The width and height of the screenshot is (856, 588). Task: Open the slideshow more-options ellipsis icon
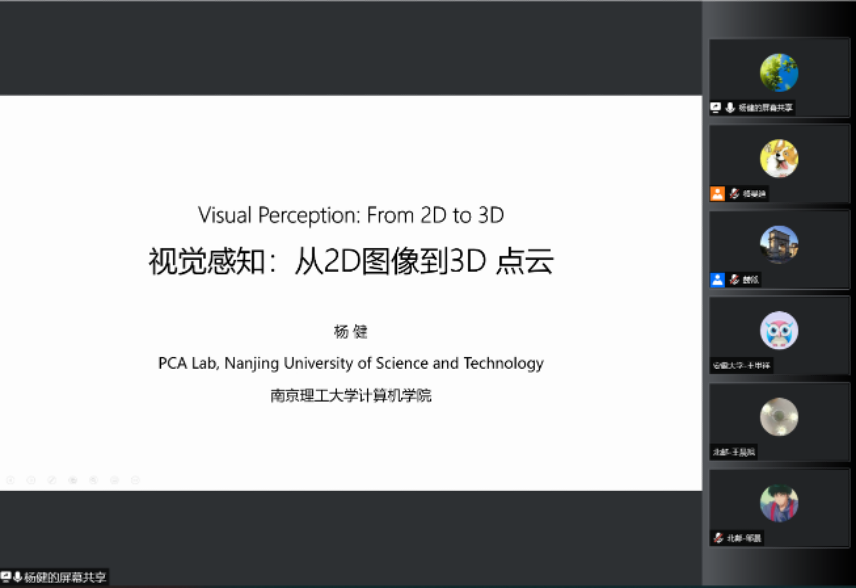(135, 480)
